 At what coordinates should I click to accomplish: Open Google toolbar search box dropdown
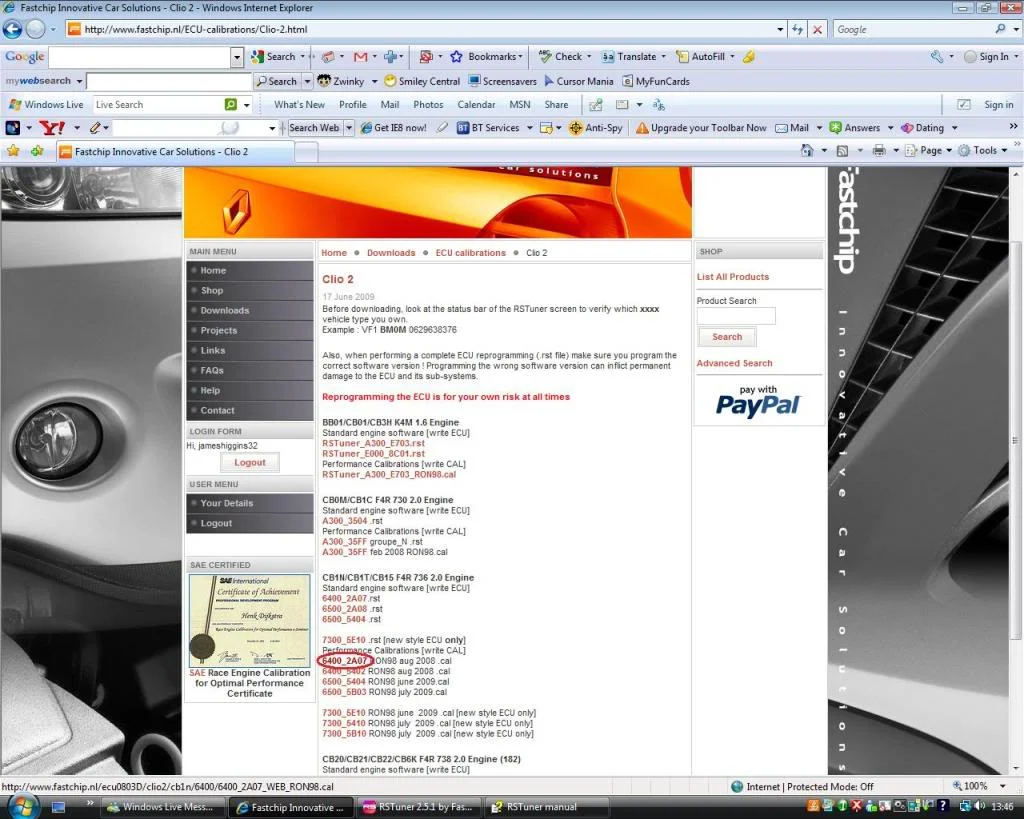[x=237, y=57]
